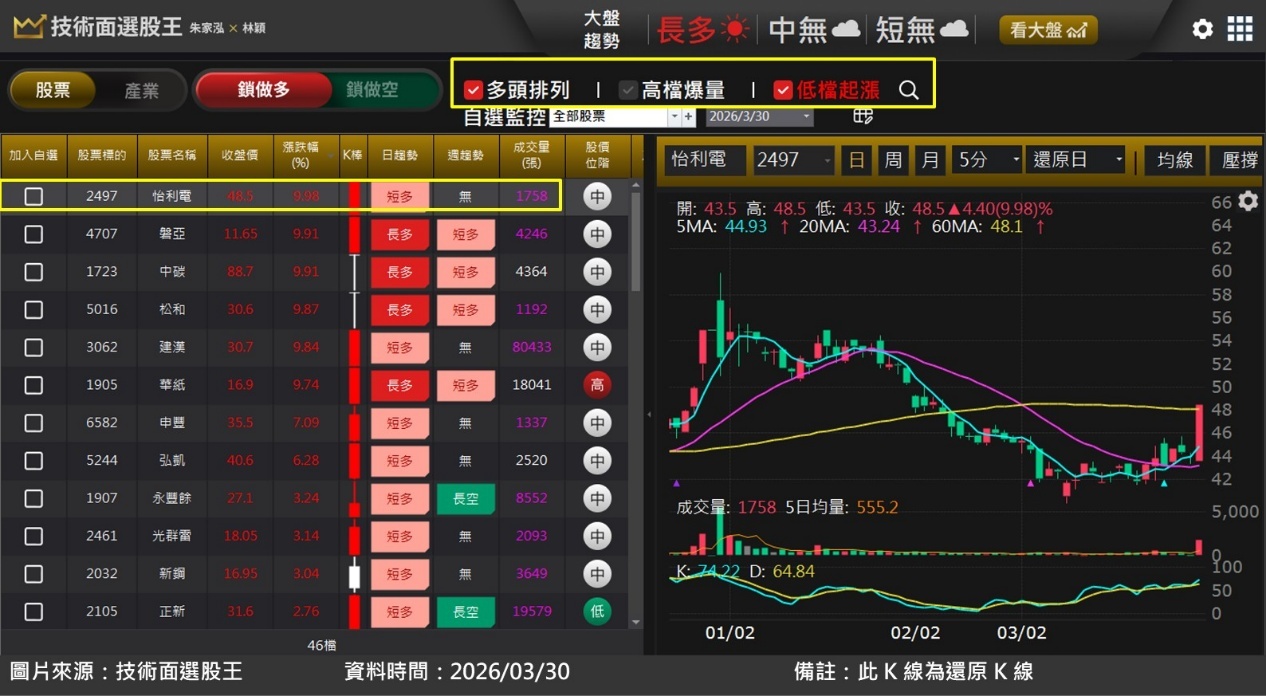Select the 6582 申豐 stock row
The height and width of the screenshot is (696, 1266).
[315, 423]
